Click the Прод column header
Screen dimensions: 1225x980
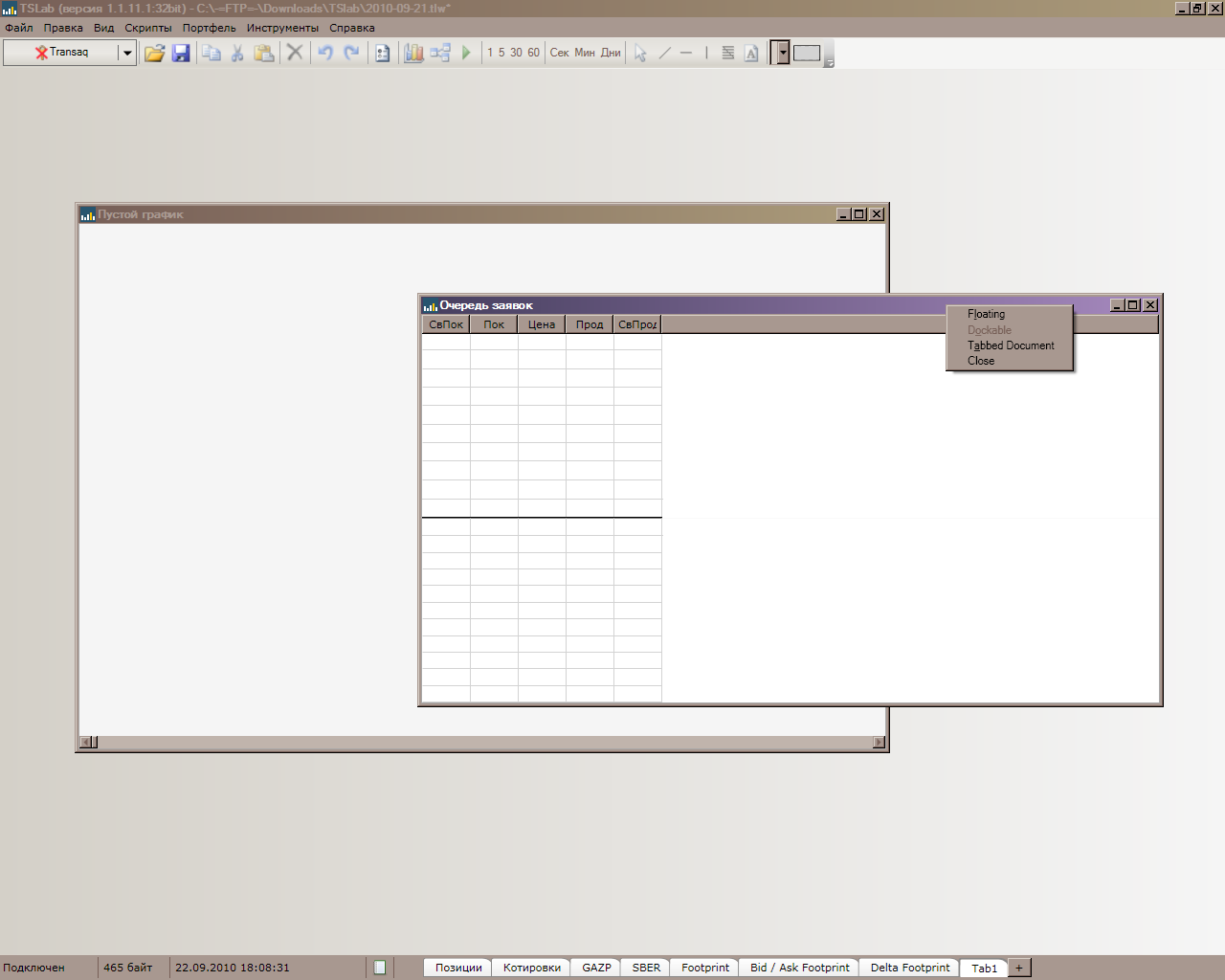point(590,324)
